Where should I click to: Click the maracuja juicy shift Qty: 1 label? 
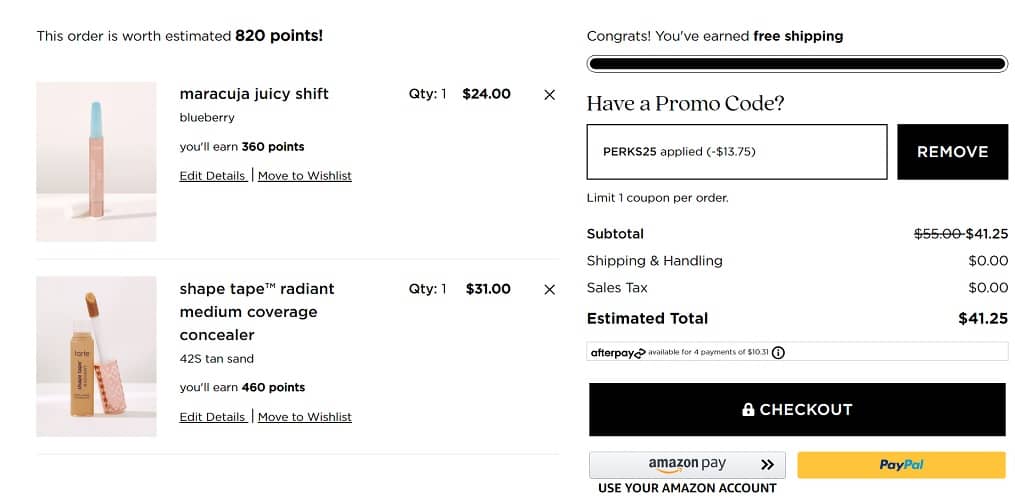[x=428, y=94]
